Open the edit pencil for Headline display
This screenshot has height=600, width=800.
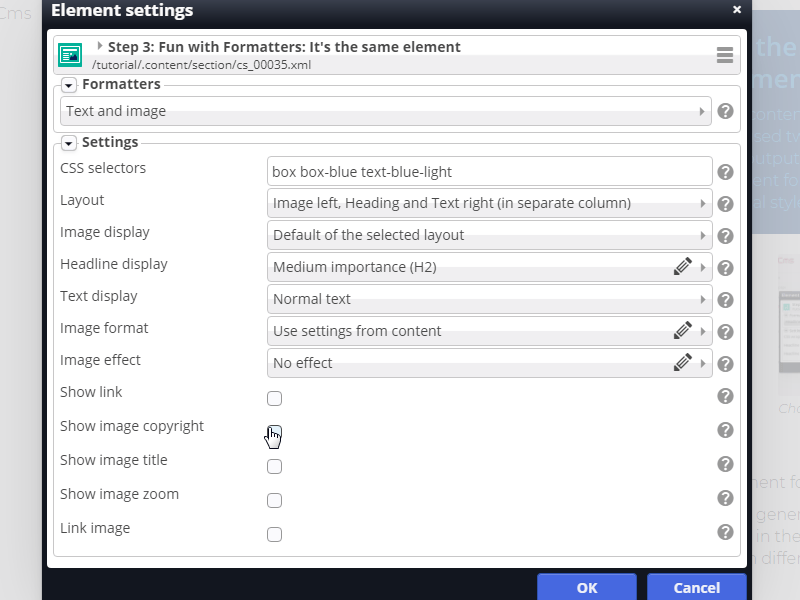click(683, 267)
